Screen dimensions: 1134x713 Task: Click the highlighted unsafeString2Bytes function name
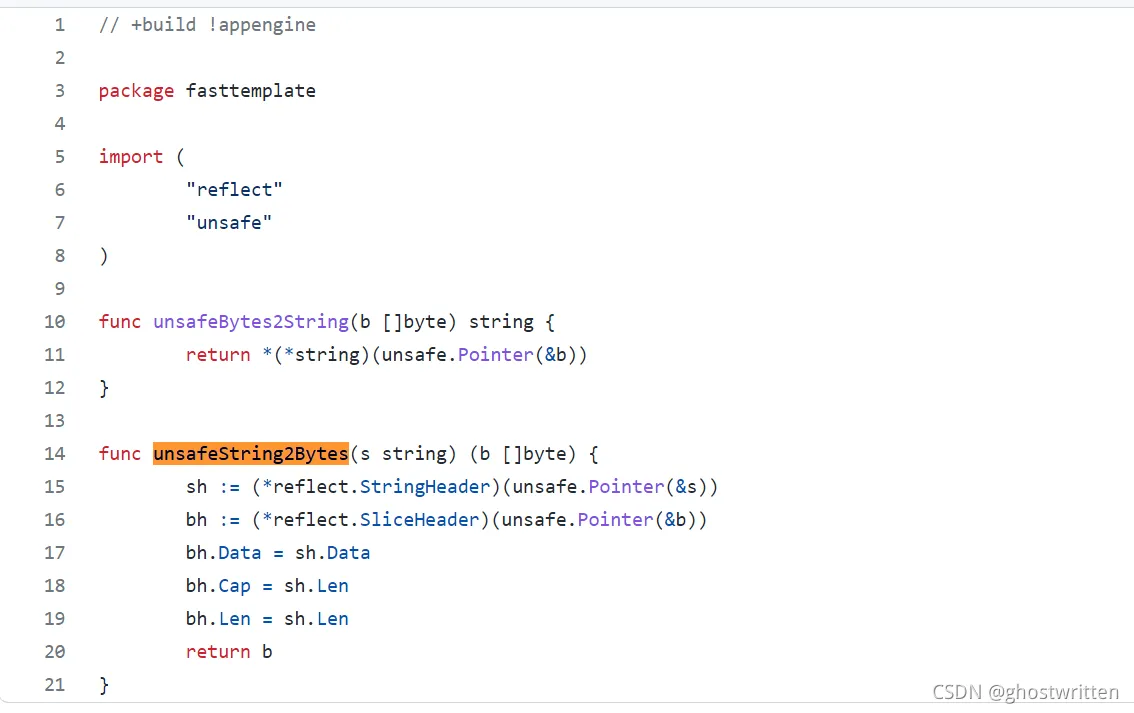coord(250,454)
